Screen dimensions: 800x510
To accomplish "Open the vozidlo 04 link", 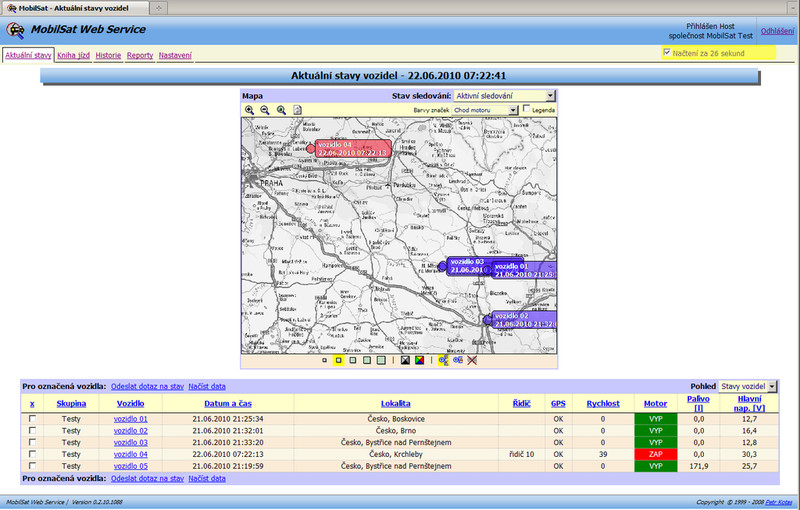I will pos(131,454).
